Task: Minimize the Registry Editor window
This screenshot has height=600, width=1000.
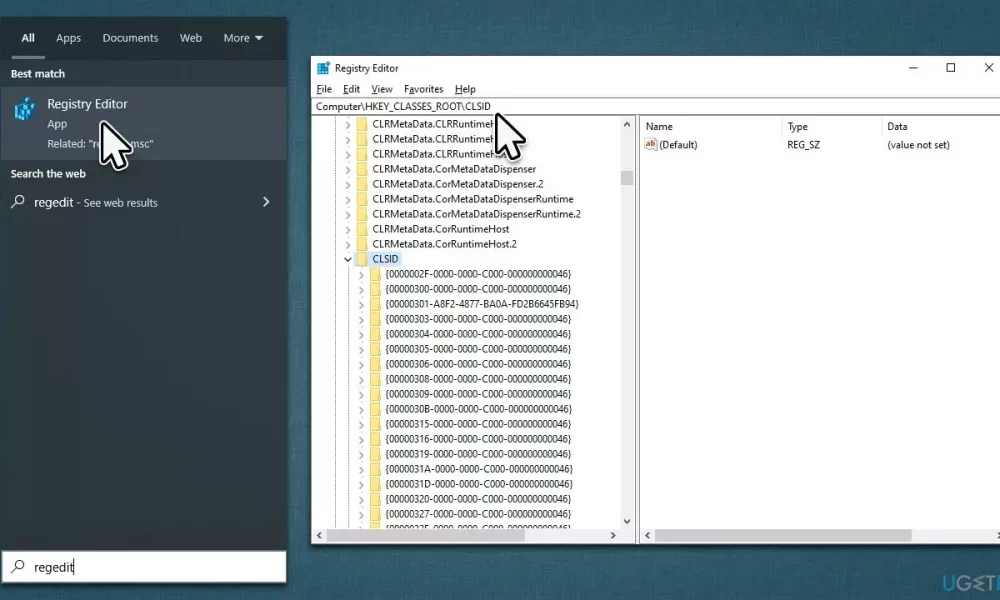Action: 913,68
